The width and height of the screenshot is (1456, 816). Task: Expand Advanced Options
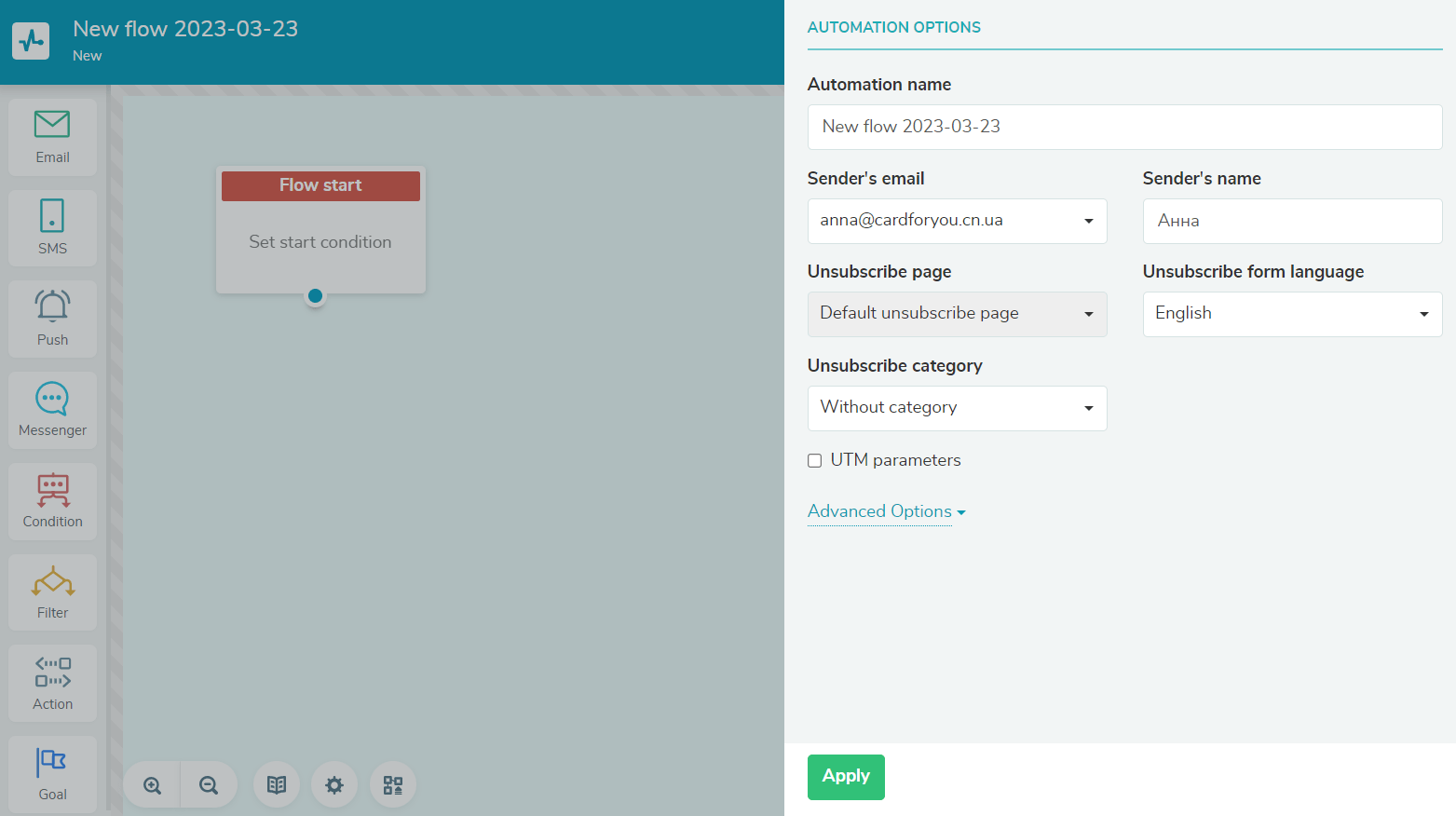(886, 511)
